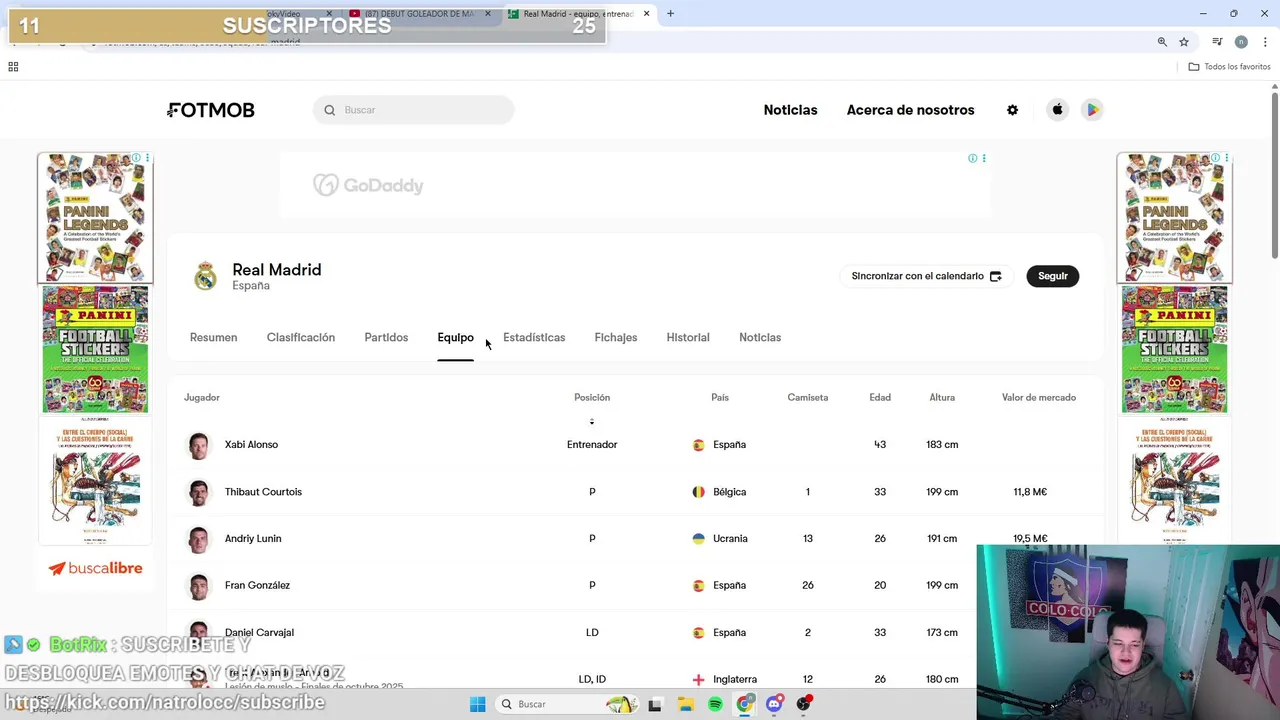This screenshot has height=720, width=1280.
Task: Open Daniel Carvajal player link
Action: click(259, 633)
